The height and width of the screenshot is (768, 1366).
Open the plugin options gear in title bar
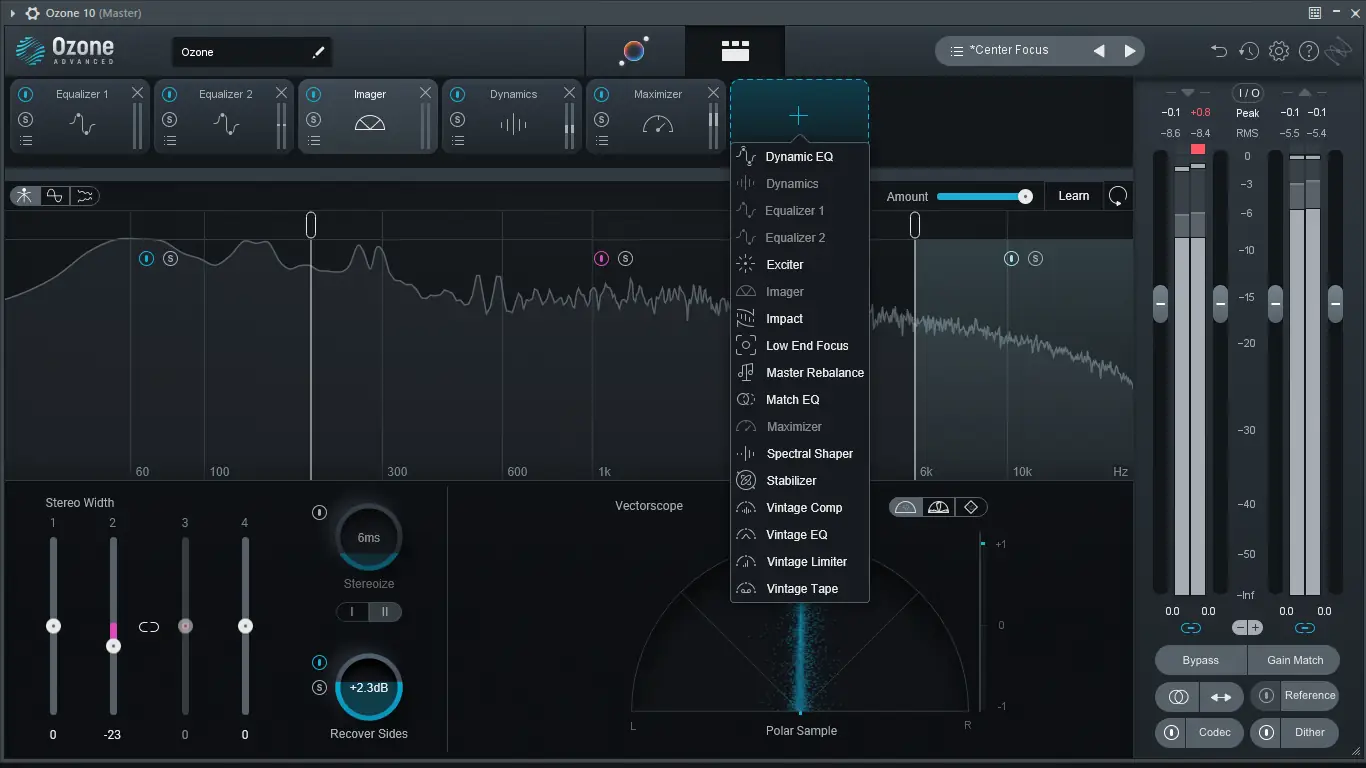[x=33, y=13]
